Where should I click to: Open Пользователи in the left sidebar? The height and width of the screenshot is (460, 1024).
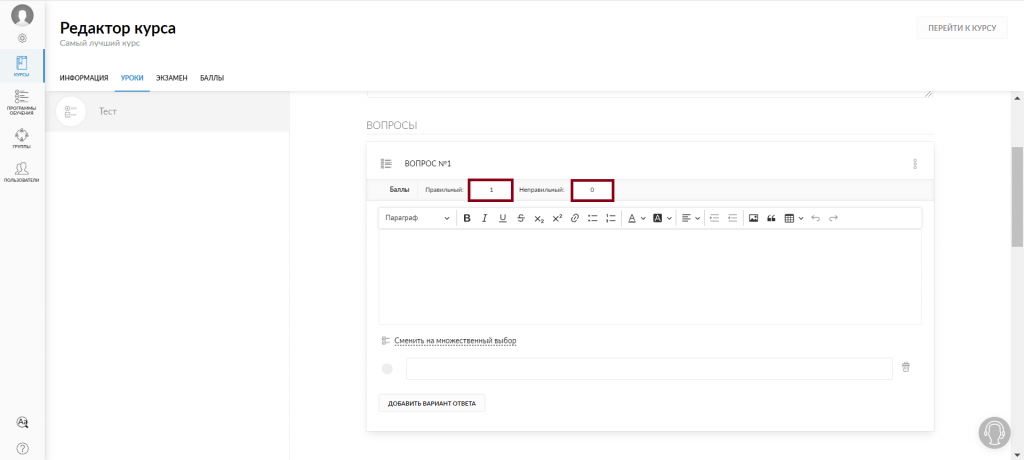coord(22,171)
